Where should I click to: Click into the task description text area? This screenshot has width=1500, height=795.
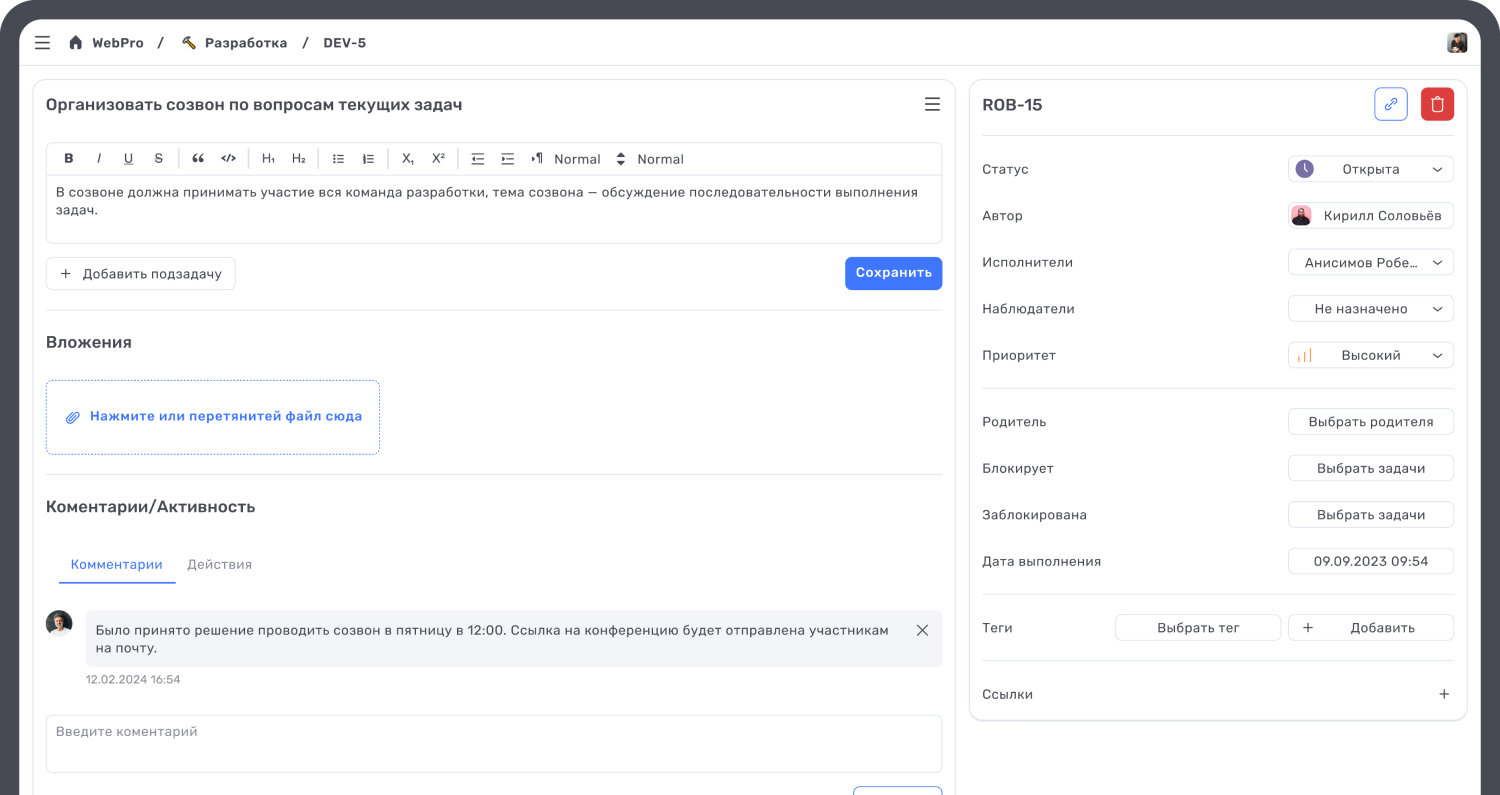click(494, 209)
